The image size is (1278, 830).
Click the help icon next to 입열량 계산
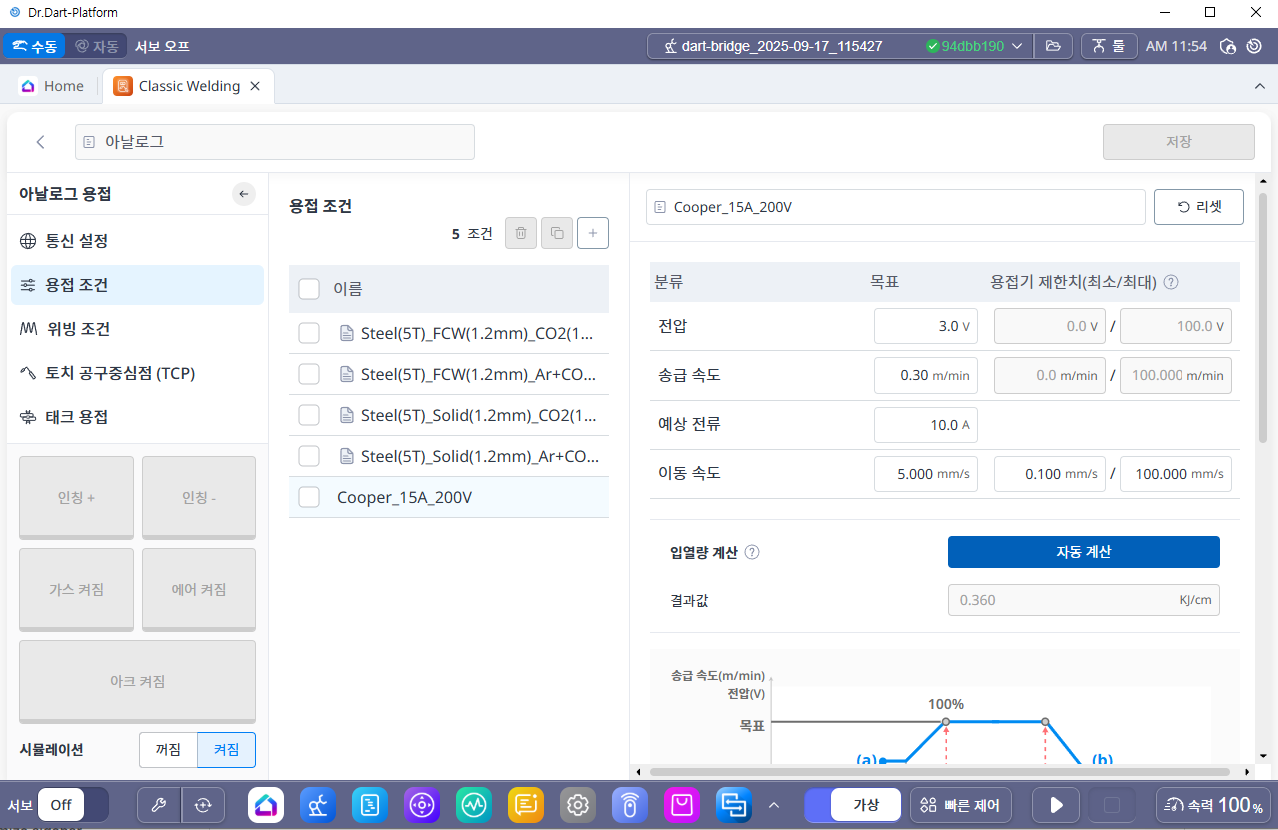(752, 552)
